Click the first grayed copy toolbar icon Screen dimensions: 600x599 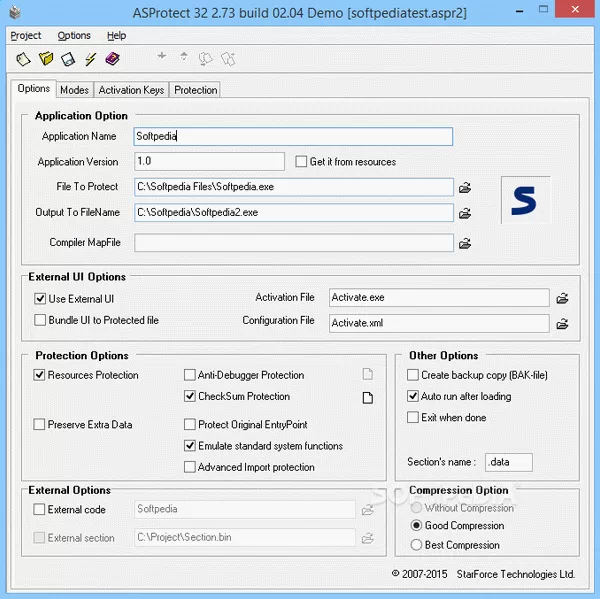click(205, 59)
